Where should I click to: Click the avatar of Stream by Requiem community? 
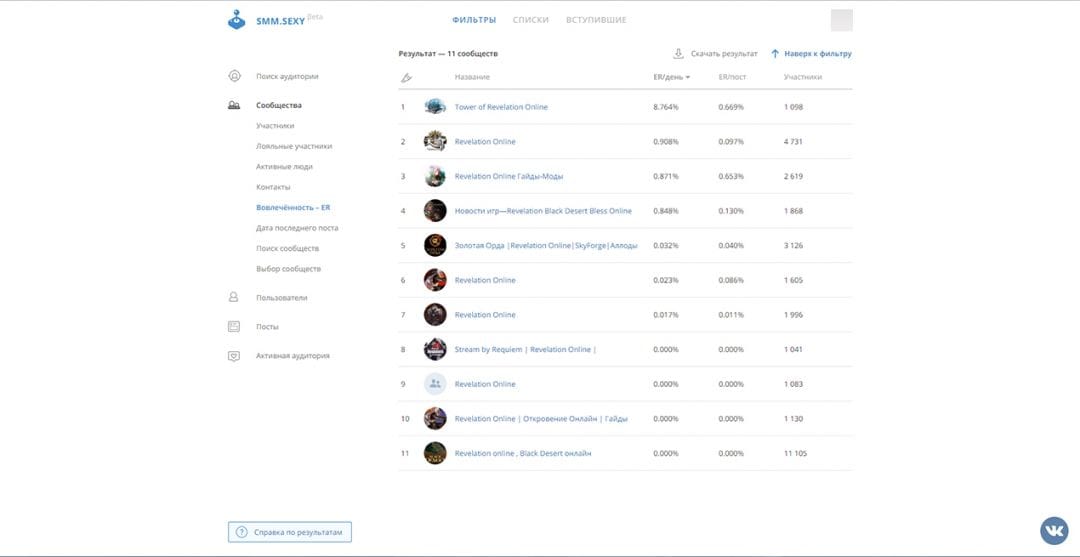point(435,349)
